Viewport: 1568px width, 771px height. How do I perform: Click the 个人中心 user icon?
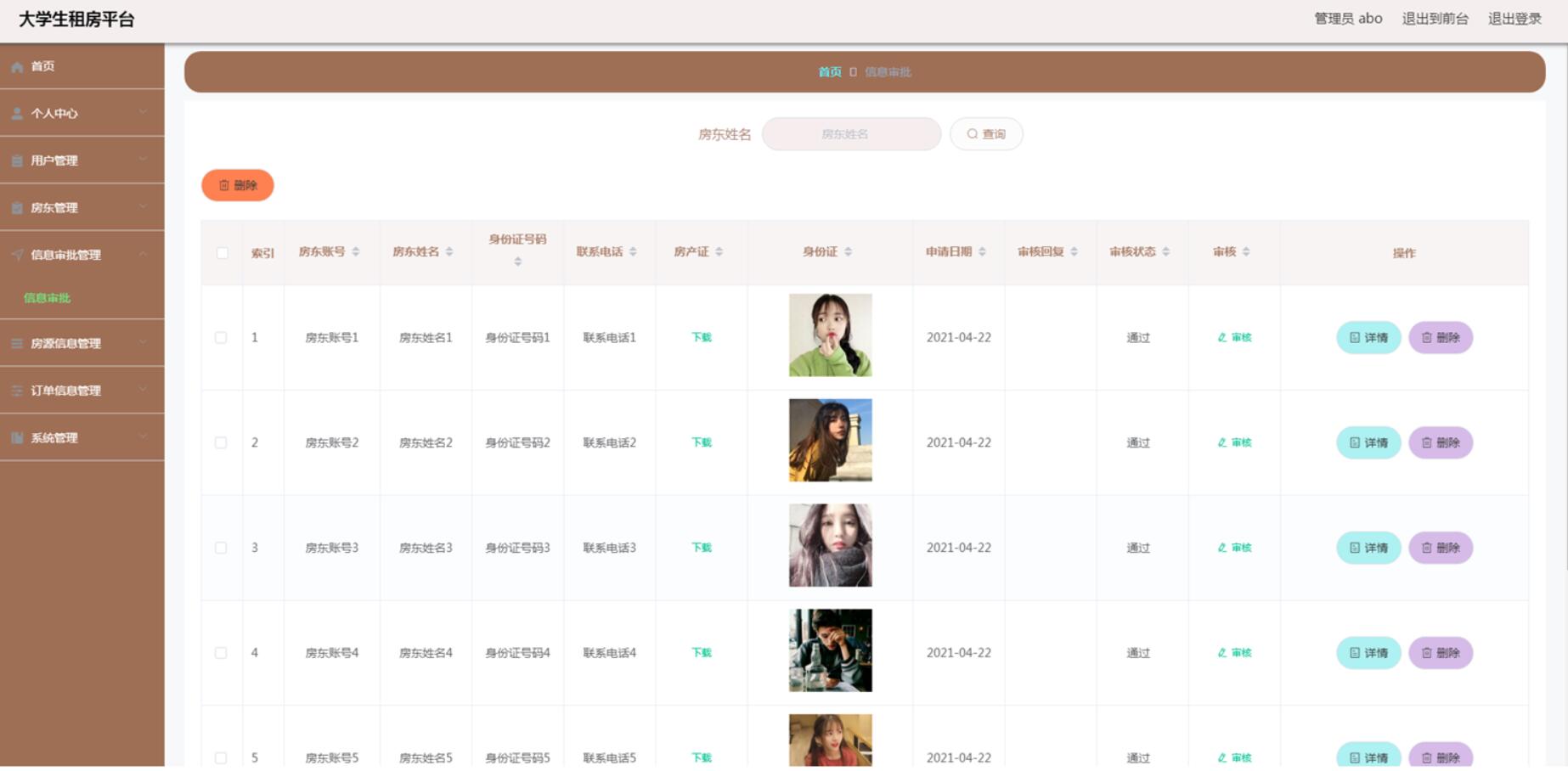tap(17, 114)
